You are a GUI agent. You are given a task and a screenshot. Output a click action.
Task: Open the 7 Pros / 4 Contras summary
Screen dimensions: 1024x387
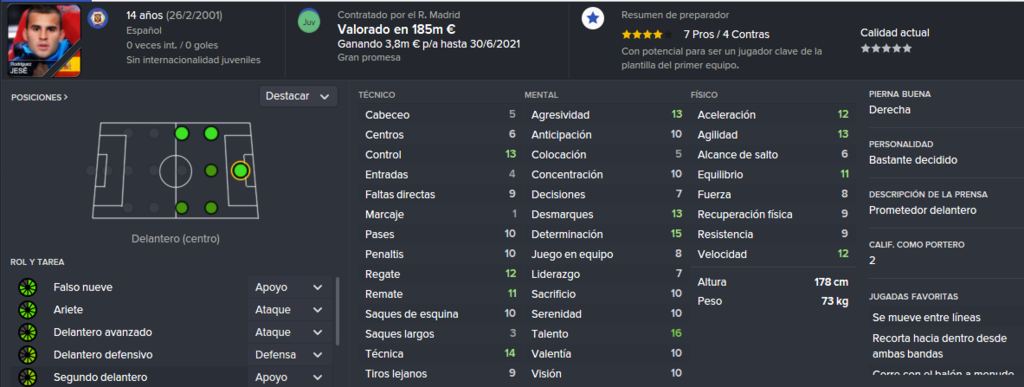coord(726,35)
